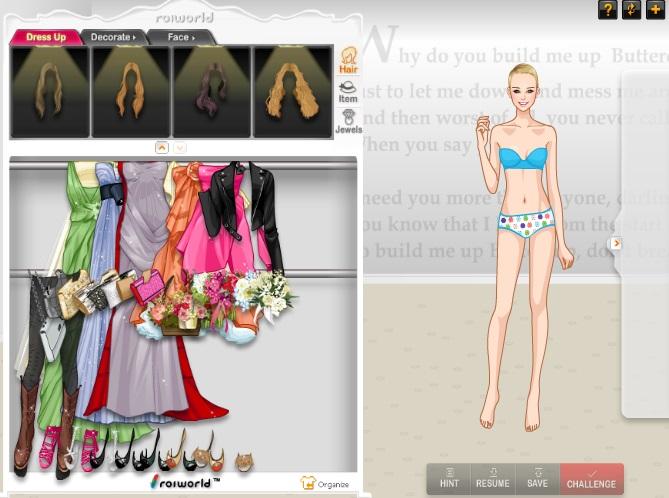Click the plus icon at top right
Image resolution: width=669 pixels, height=498 pixels.
pyautogui.click(x=655, y=10)
